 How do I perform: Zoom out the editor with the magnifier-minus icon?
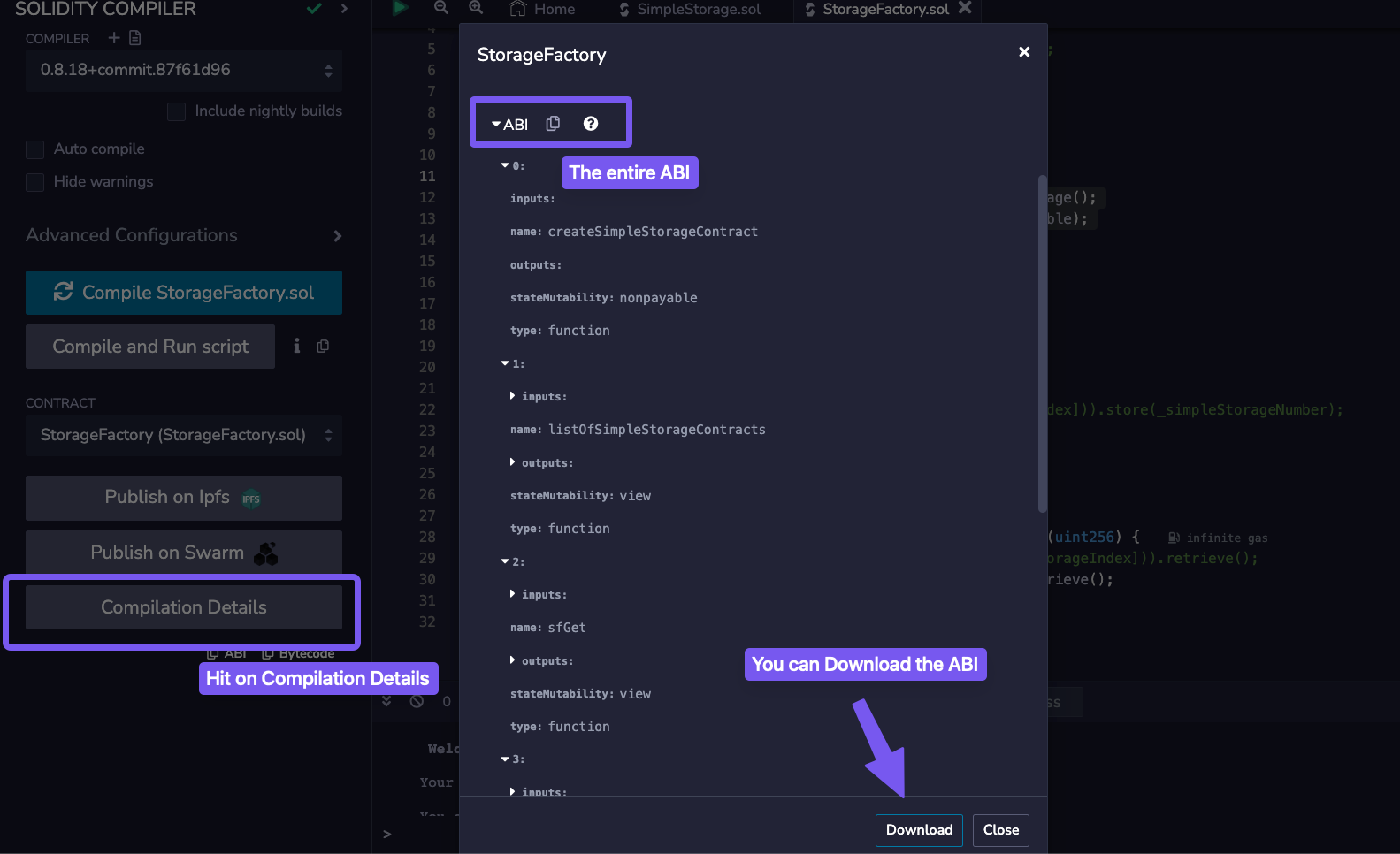pyautogui.click(x=440, y=8)
